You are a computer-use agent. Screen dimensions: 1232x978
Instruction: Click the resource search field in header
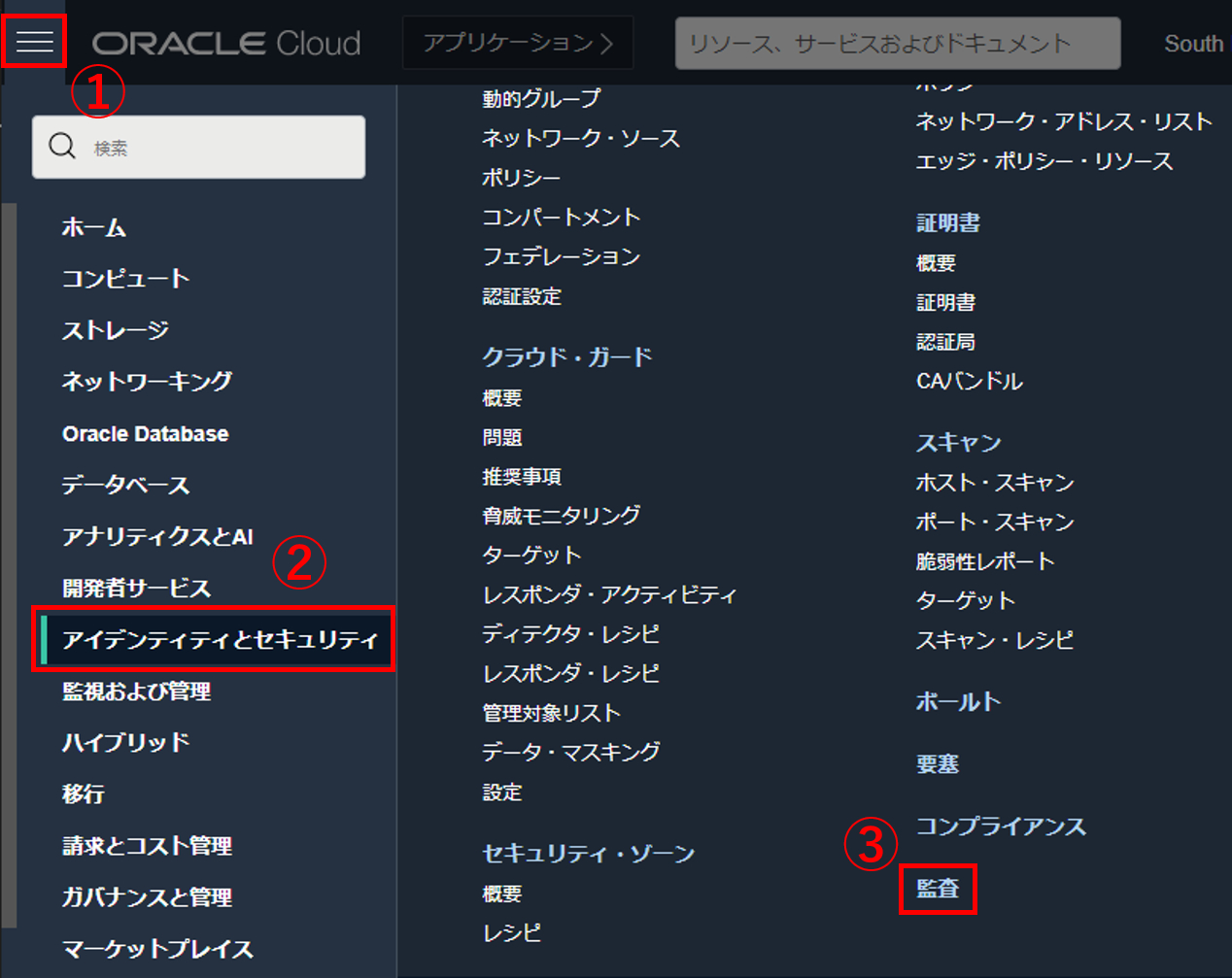[x=897, y=44]
